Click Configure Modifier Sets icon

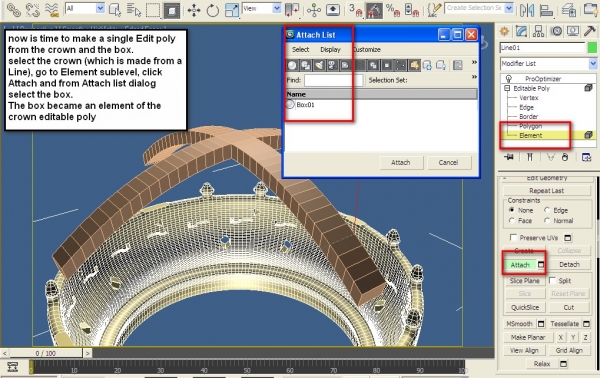click(586, 157)
